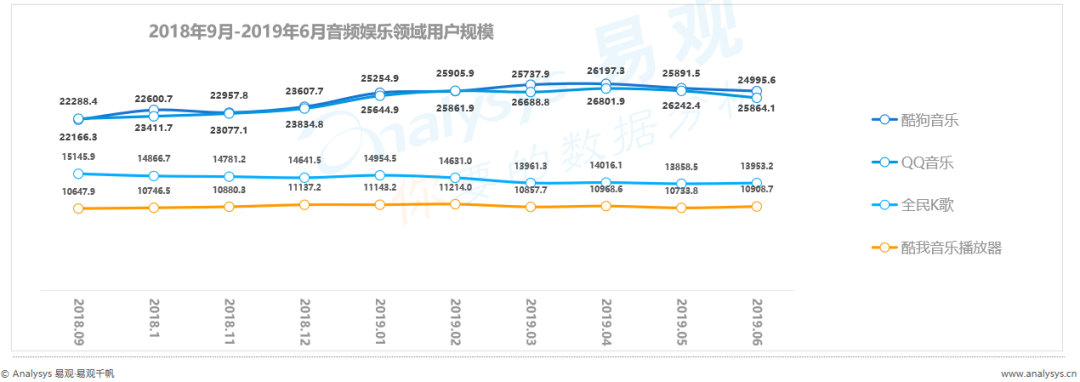
Task: Select the orange data point at 2018.11
Action: [x=229, y=206]
